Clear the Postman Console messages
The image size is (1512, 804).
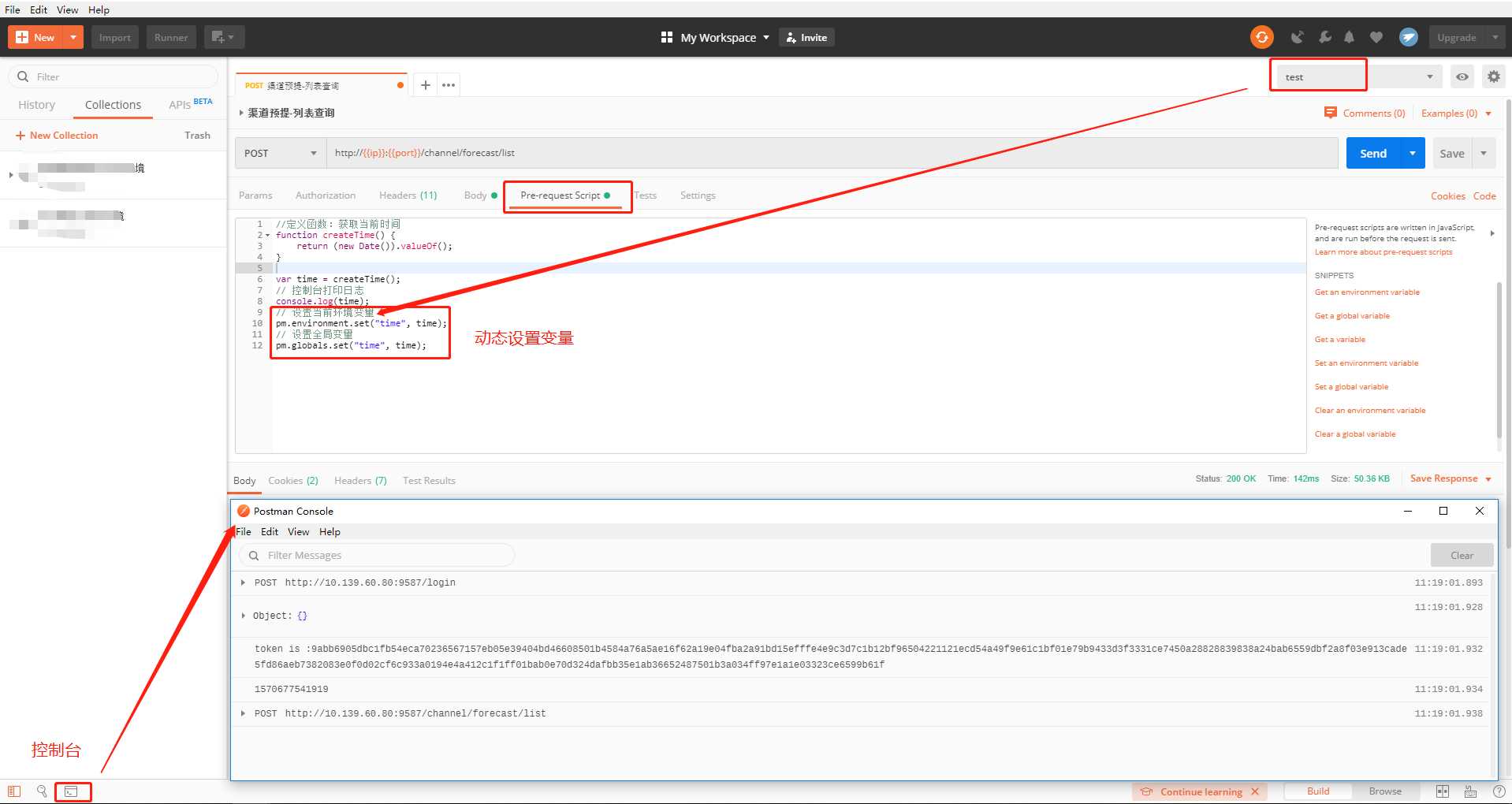[1462, 556]
